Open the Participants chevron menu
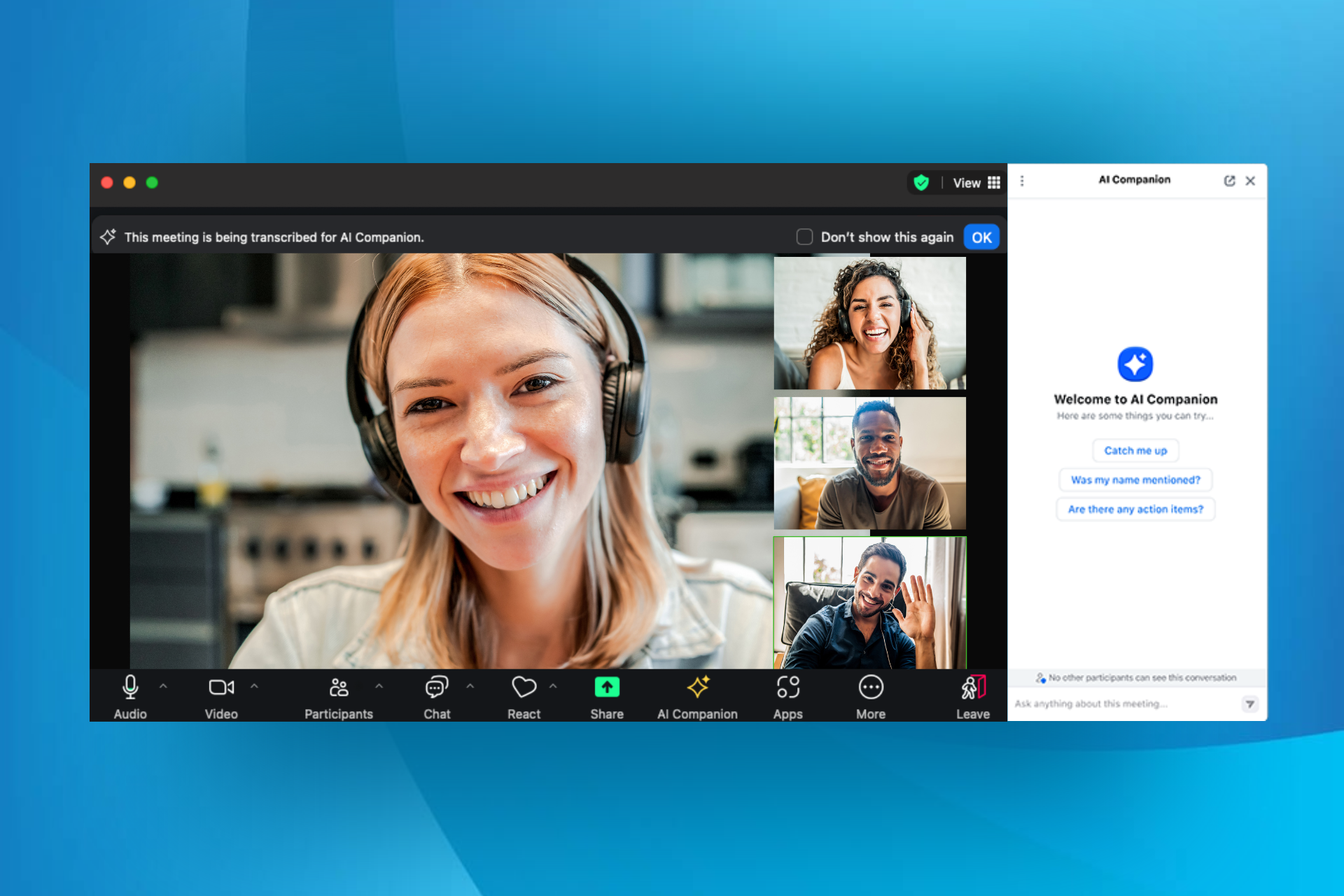This screenshot has height=896, width=1344. [x=380, y=687]
